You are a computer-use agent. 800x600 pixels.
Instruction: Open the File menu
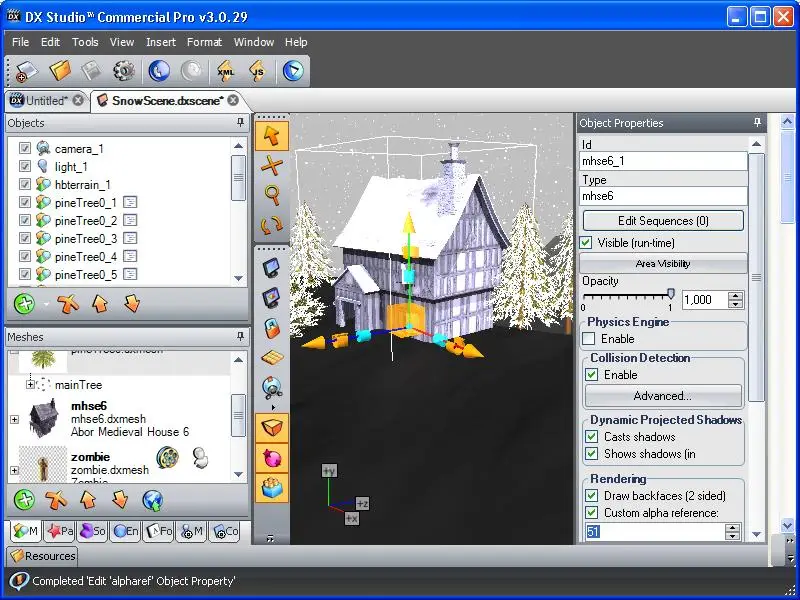[x=20, y=42]
